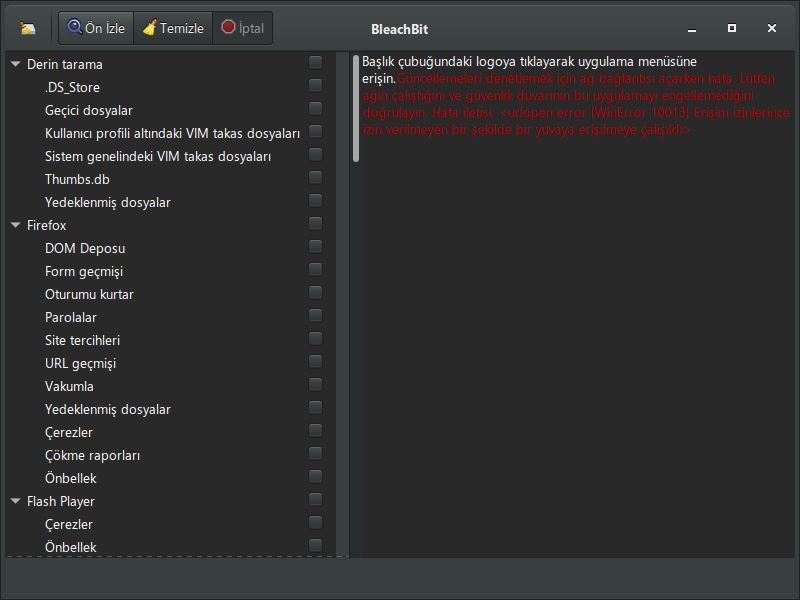Maximize the BleachBit window
The image size is (800, 600).
732,28
